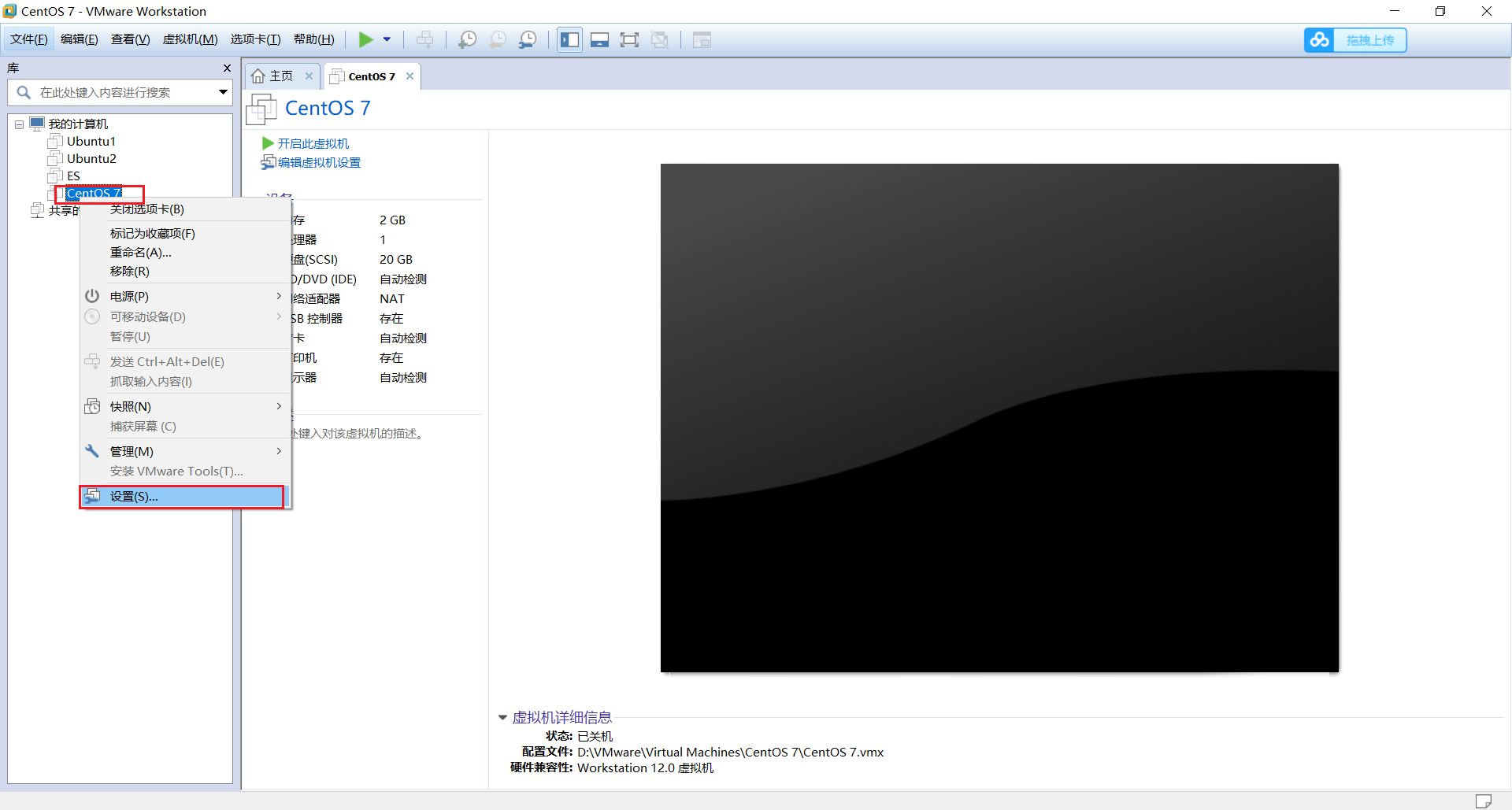Collapse the 虚拟机详细信息 section

[x=502, y=717]
